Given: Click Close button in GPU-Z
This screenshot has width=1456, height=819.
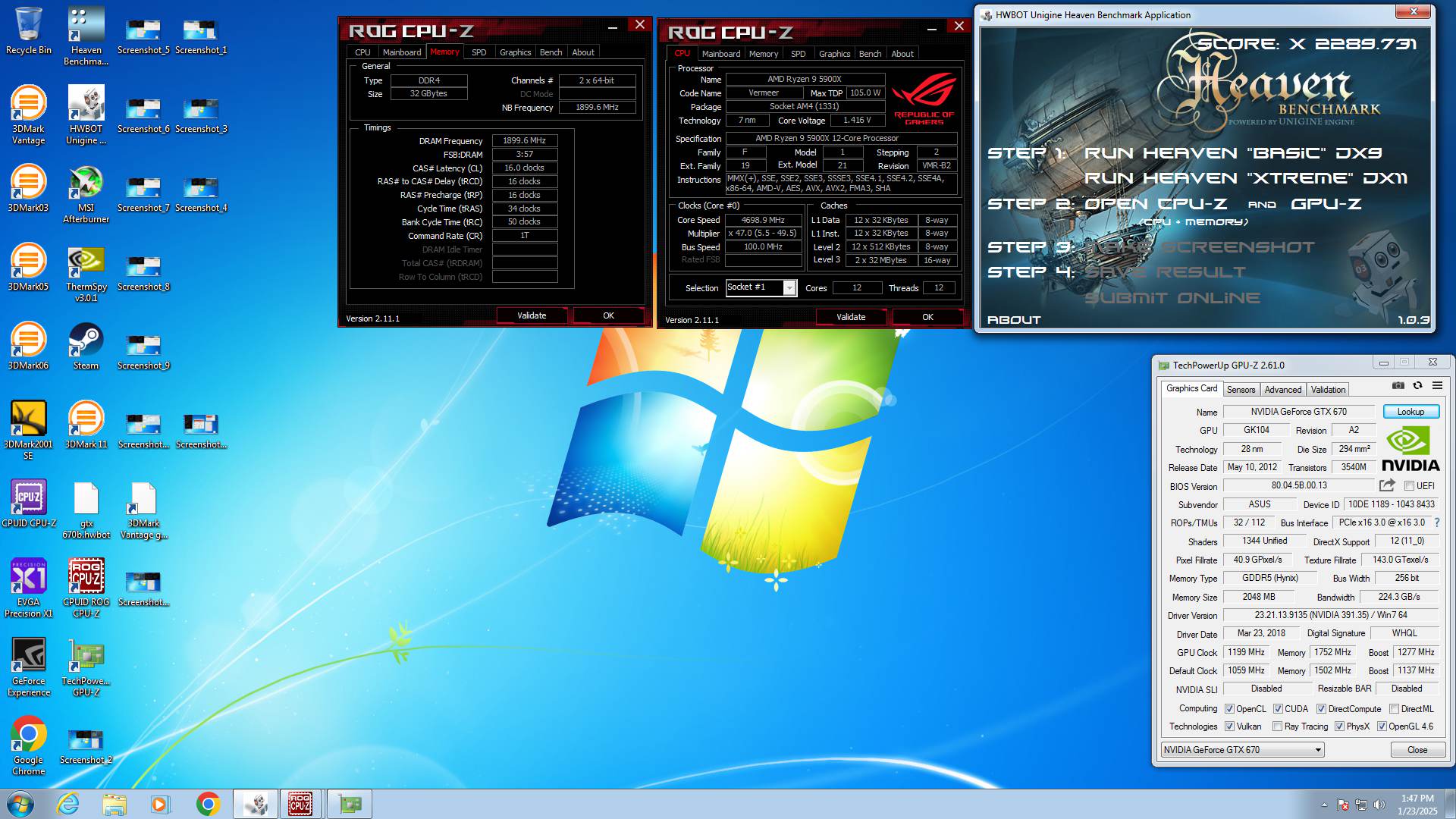Looking at the screenshot, I should click(x=1417, y=750).
